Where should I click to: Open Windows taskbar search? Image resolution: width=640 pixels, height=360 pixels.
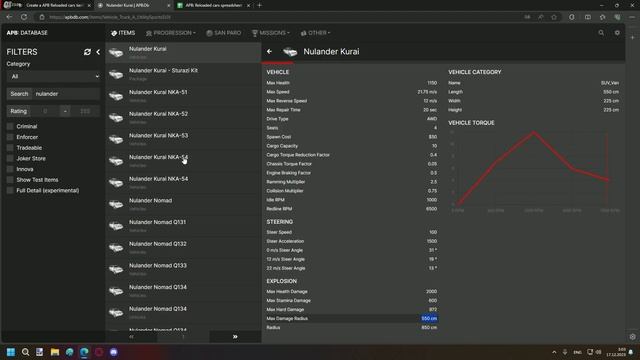tap(25, 352)
